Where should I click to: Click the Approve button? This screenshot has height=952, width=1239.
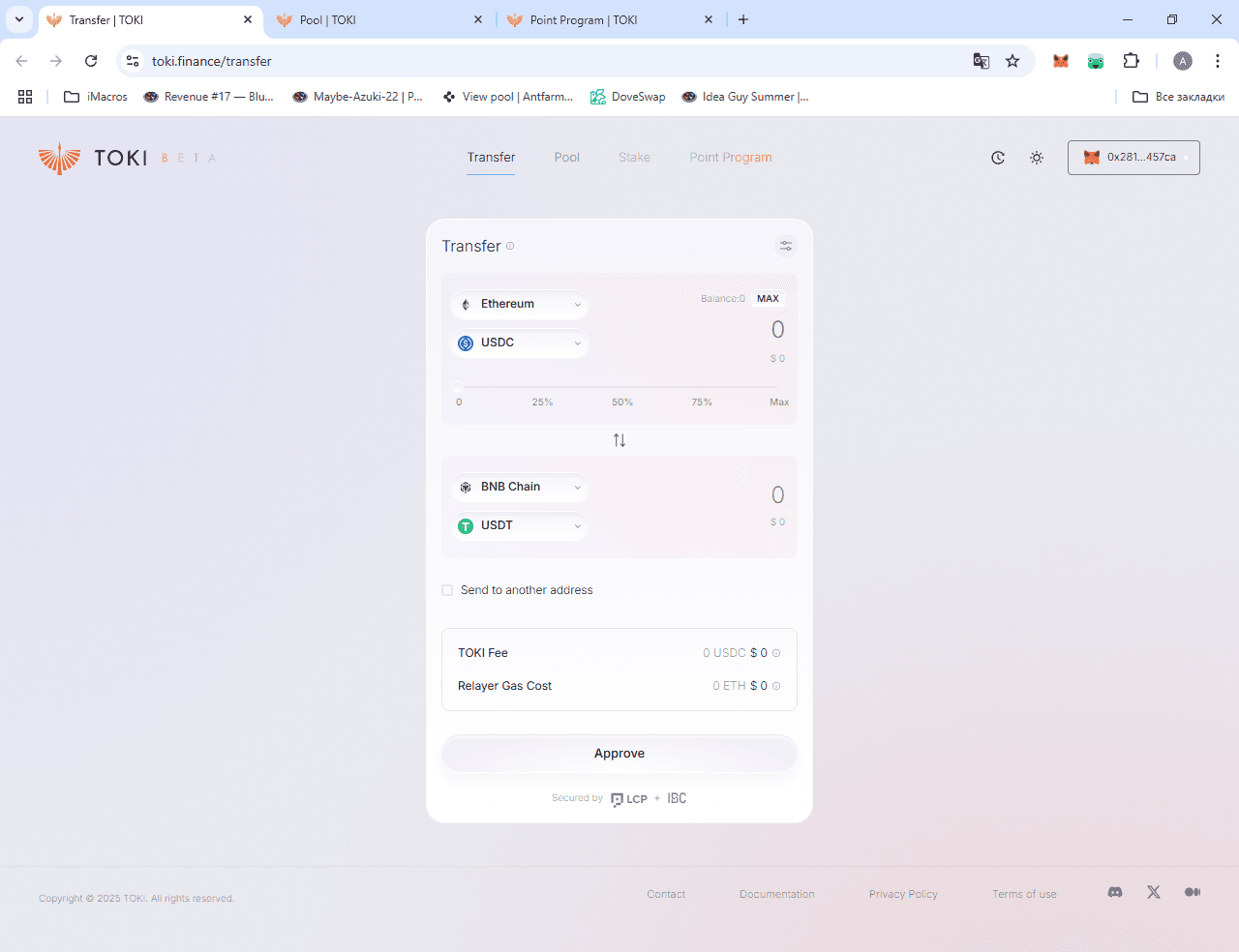point(619,754)
